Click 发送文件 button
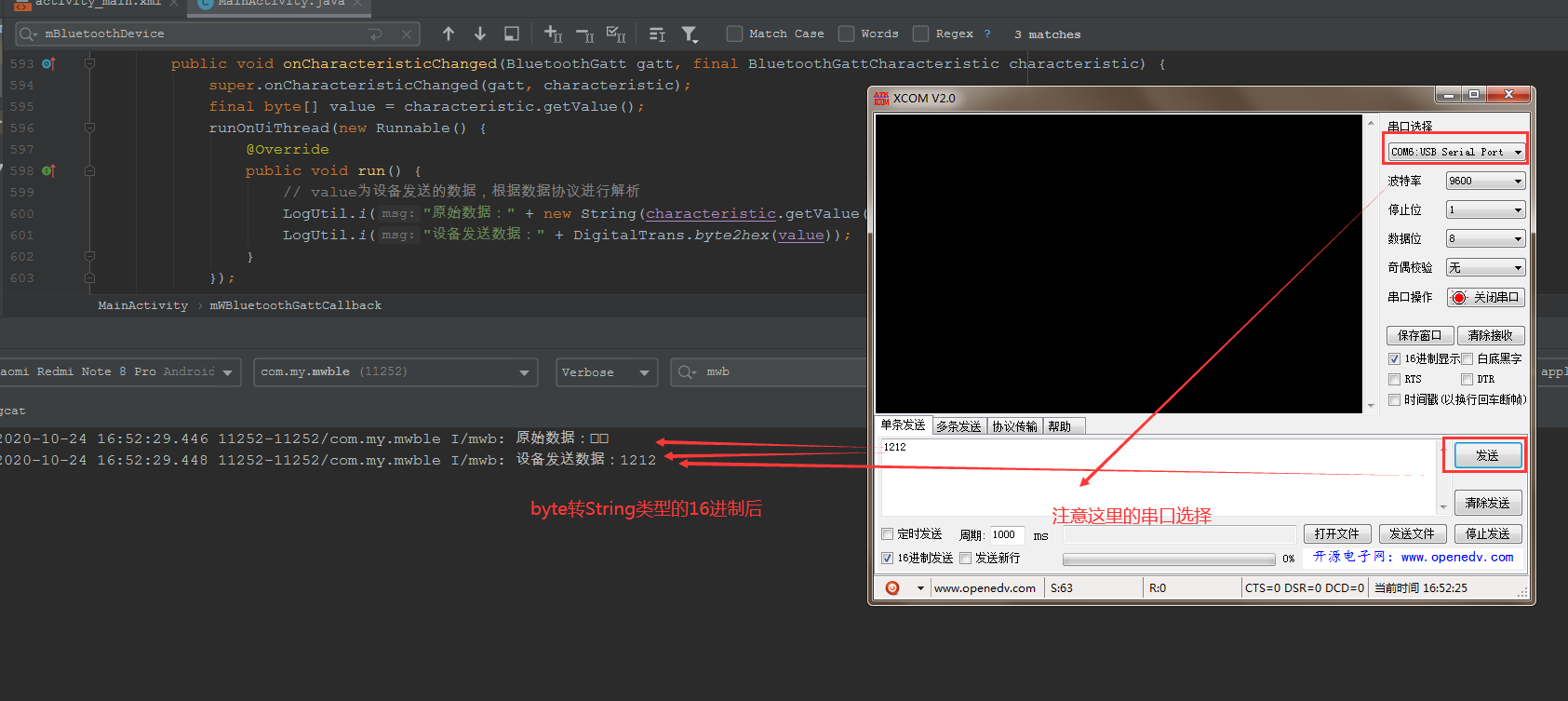 tap(1412, 533)
